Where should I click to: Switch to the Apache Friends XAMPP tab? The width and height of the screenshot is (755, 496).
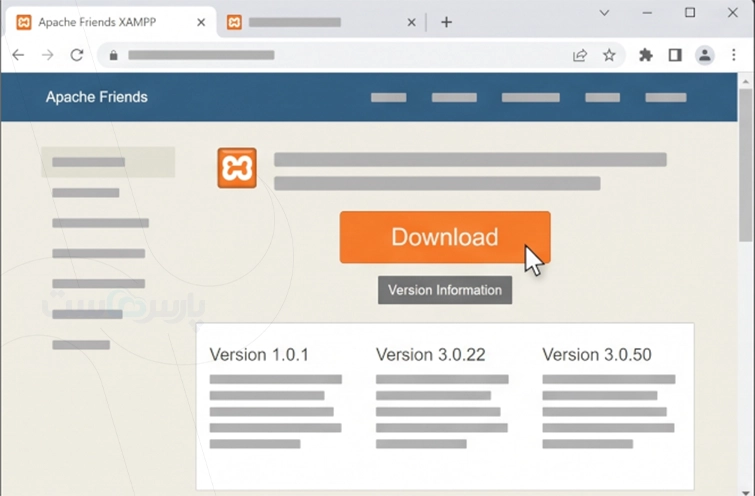pyautogui.click(x=111, y=22)
